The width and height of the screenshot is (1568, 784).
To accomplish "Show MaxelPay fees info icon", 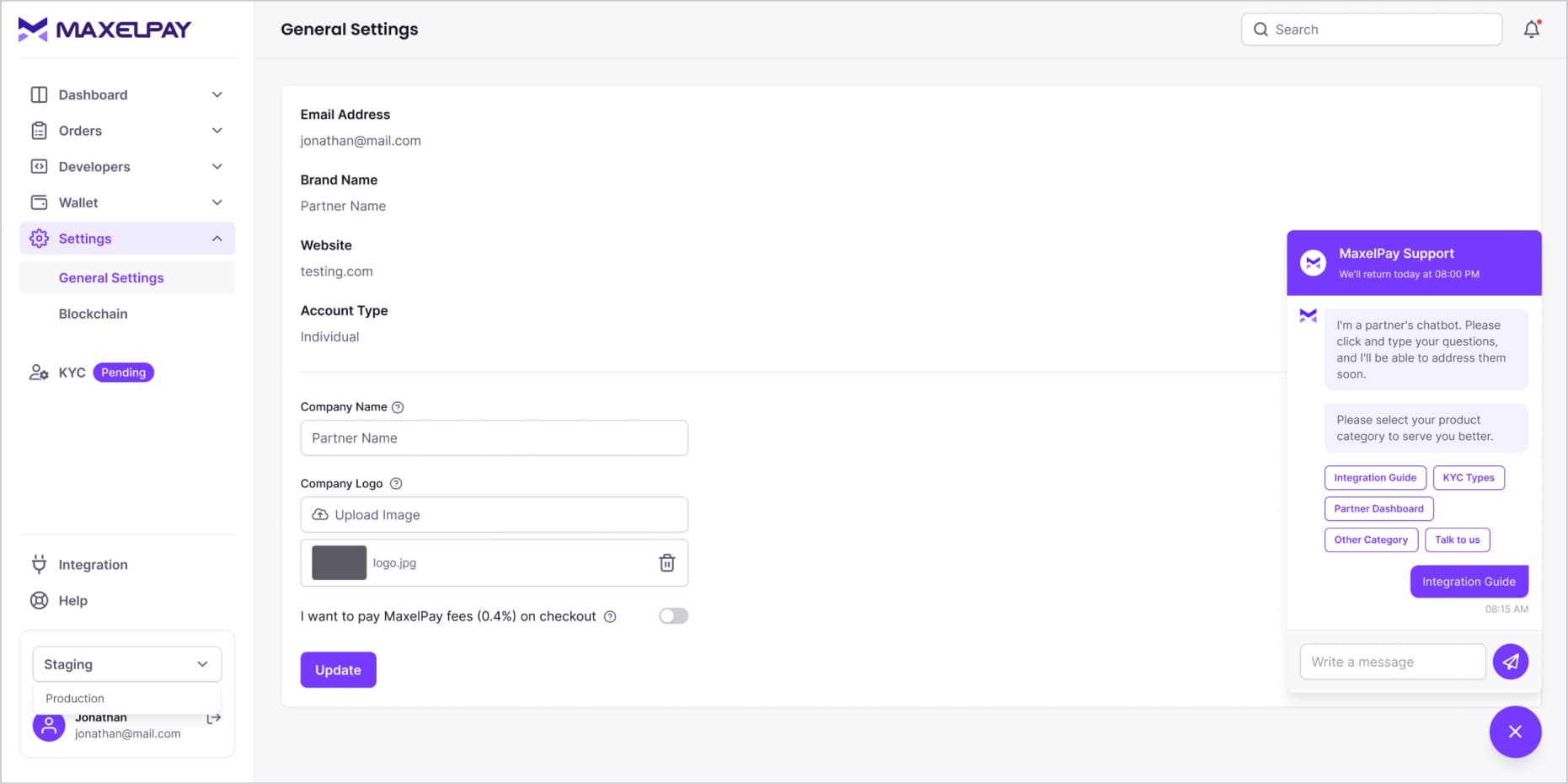I will click(x=610, y=617).
